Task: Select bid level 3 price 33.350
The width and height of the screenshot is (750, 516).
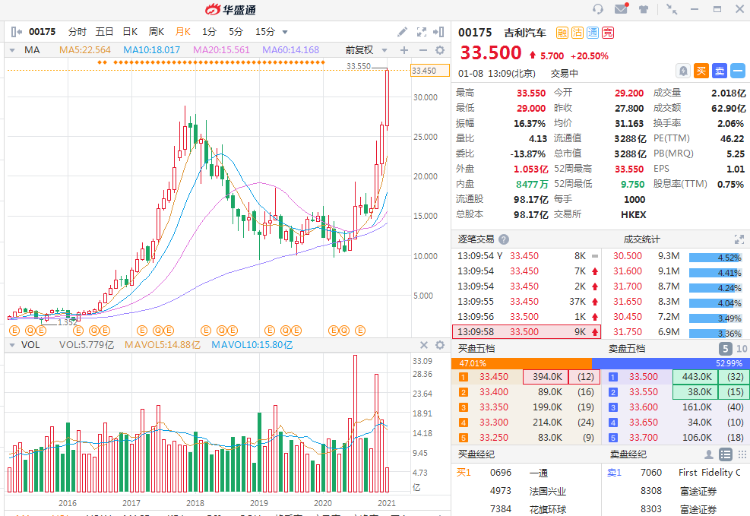Action: [494, 407]
